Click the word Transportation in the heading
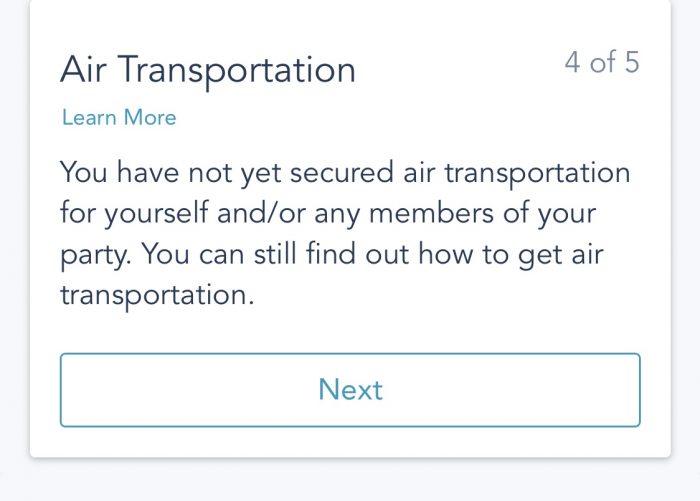Image resolution: width=700 pixels, height=501 pixels. coord(236,70)
